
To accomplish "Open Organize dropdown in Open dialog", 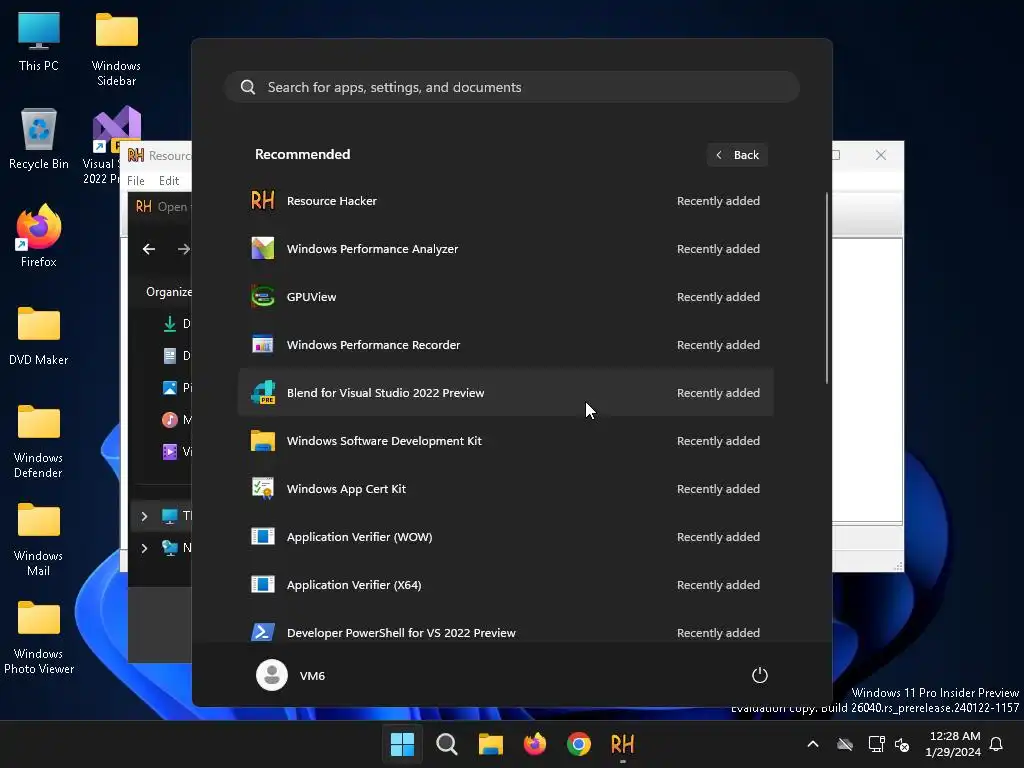I will [168, 292].
